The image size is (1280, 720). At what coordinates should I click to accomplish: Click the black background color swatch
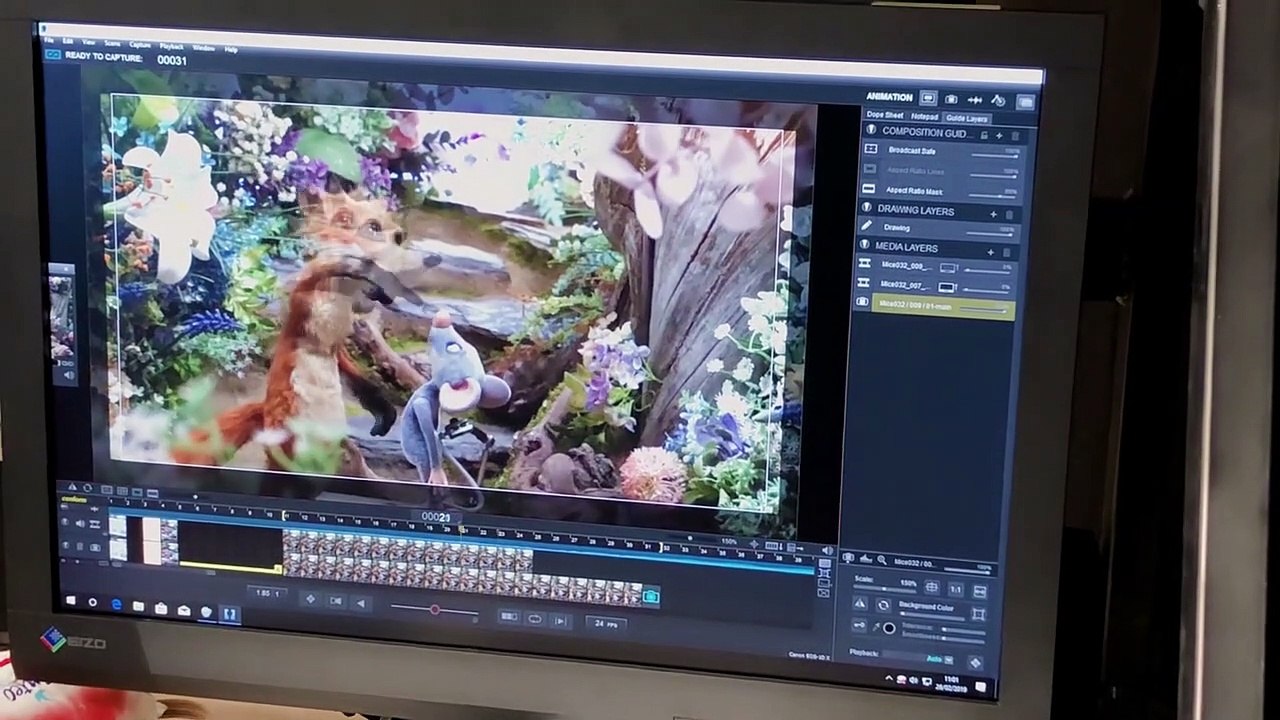889,628
